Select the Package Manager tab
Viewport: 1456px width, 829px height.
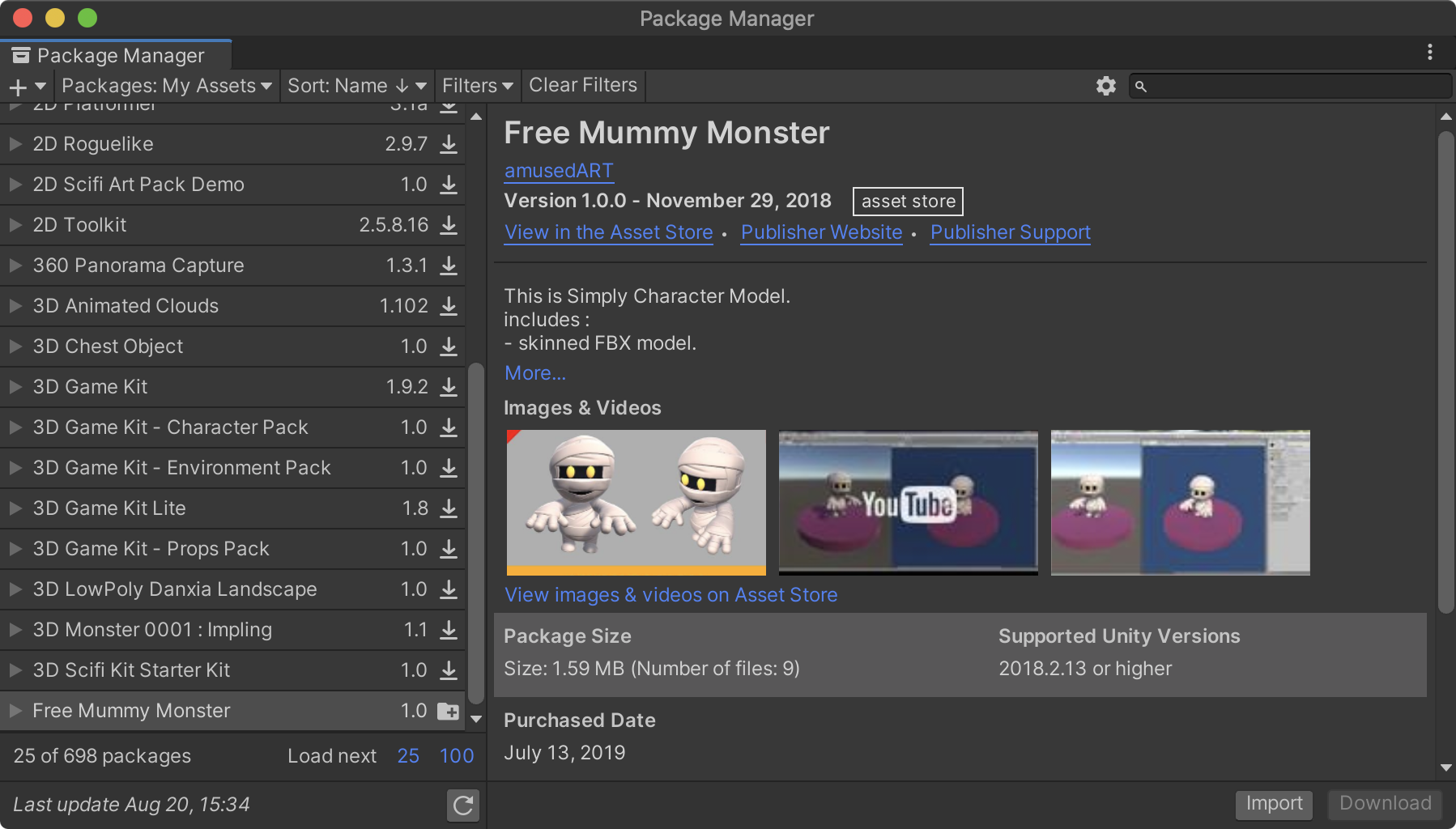click(116, 55)
